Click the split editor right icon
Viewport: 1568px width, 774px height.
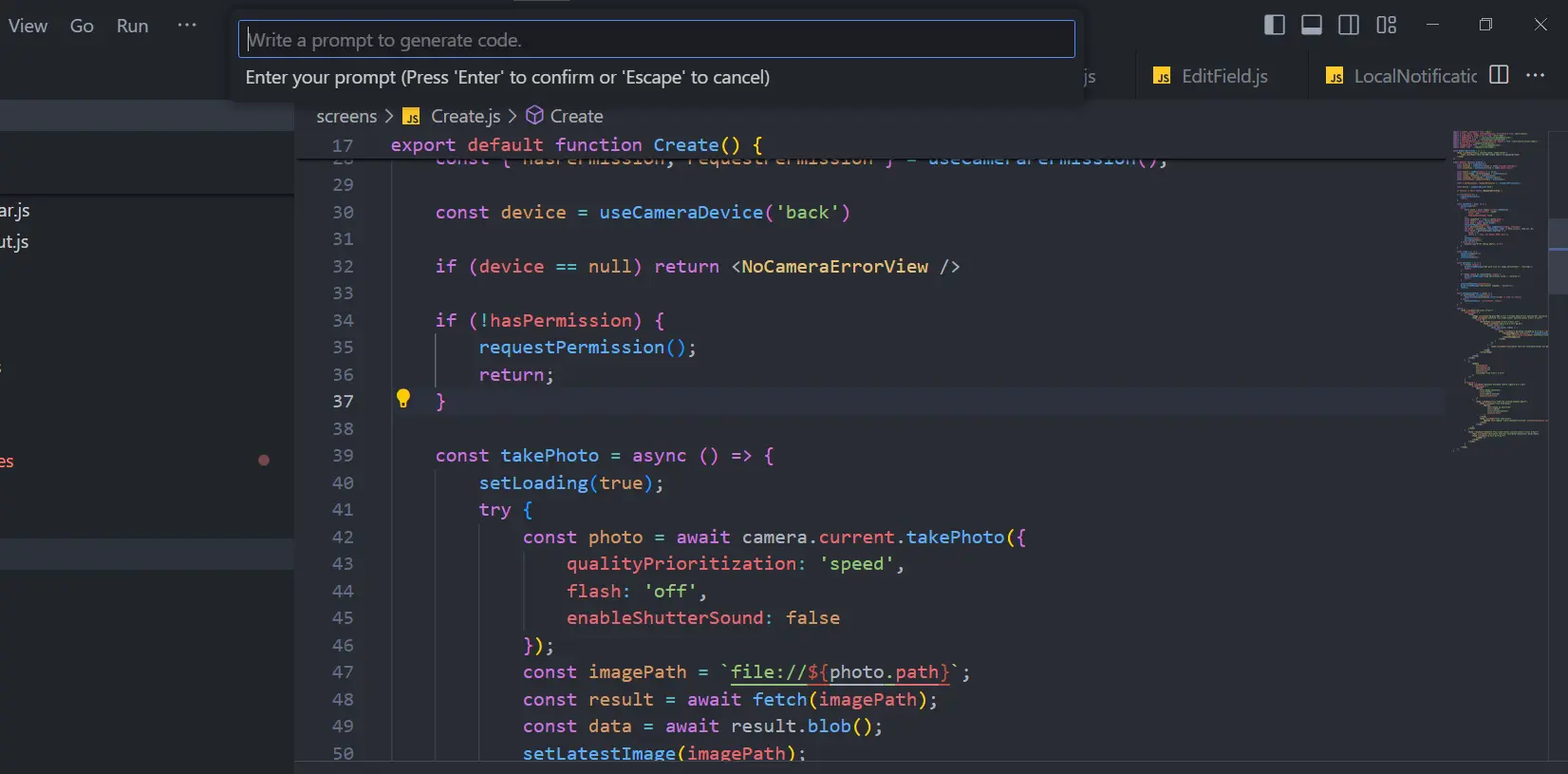1499,75
